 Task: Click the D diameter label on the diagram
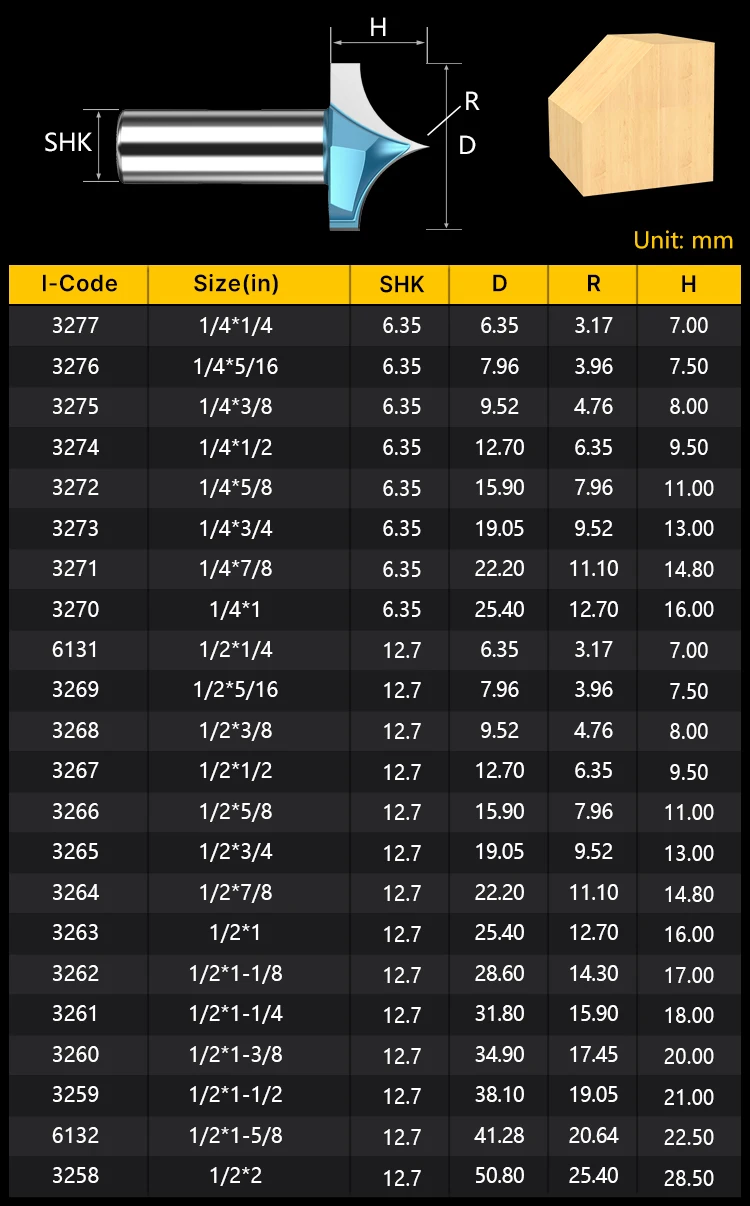(467, 146)
